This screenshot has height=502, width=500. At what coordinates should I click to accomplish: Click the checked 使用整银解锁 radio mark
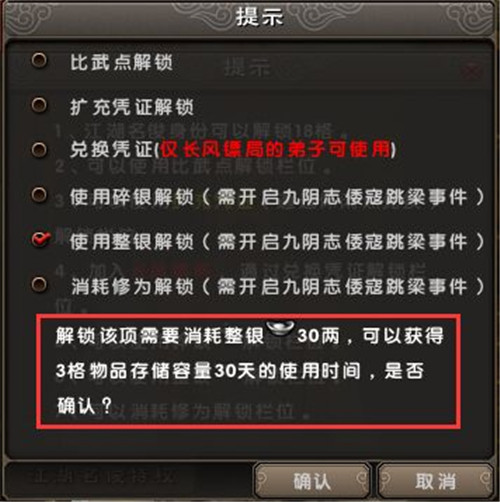click(x=41, y=239)
